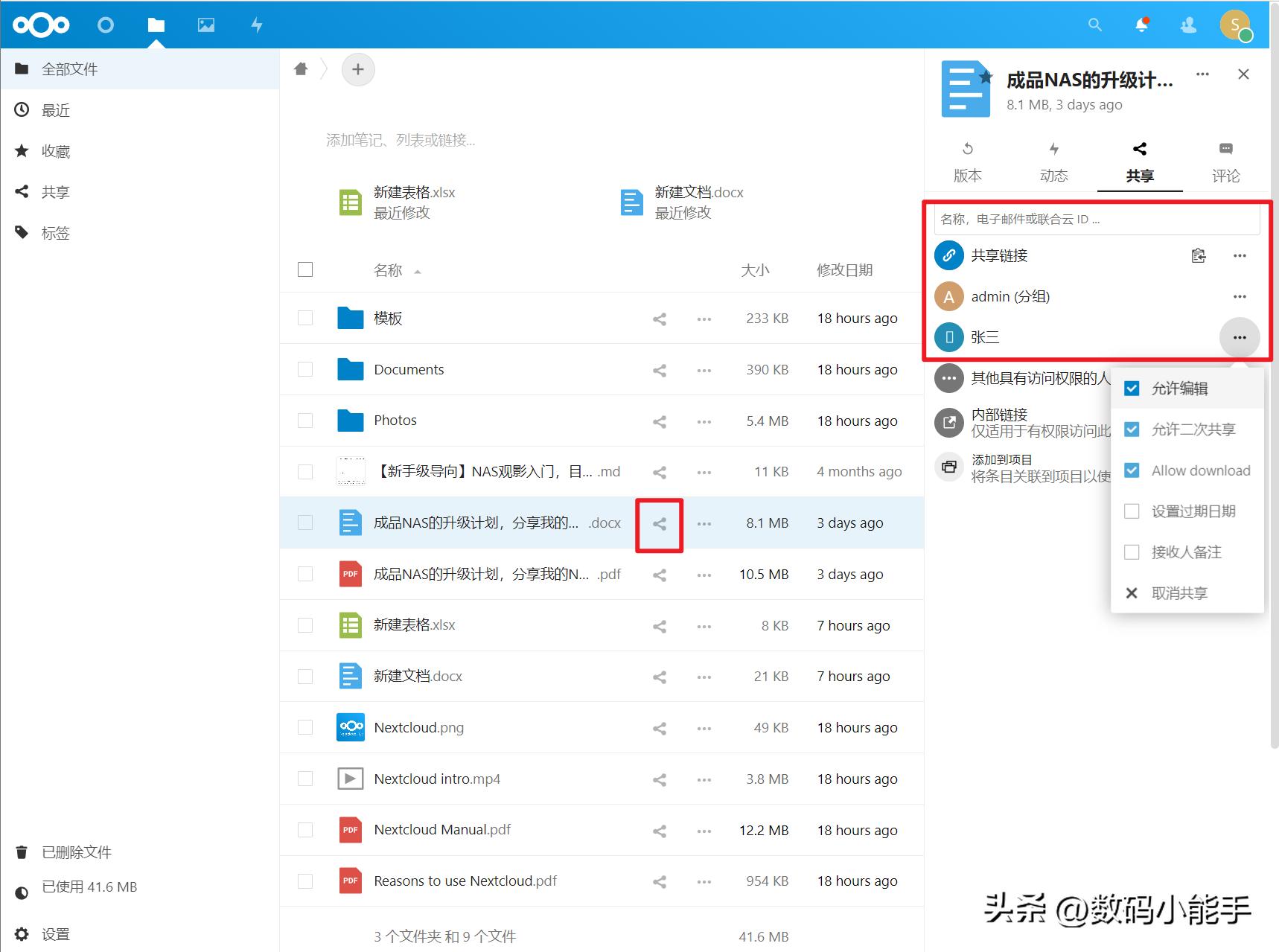Open the Dashboard circle icon in top bar
1279x952 pixels.
click(x=106, y=25)
